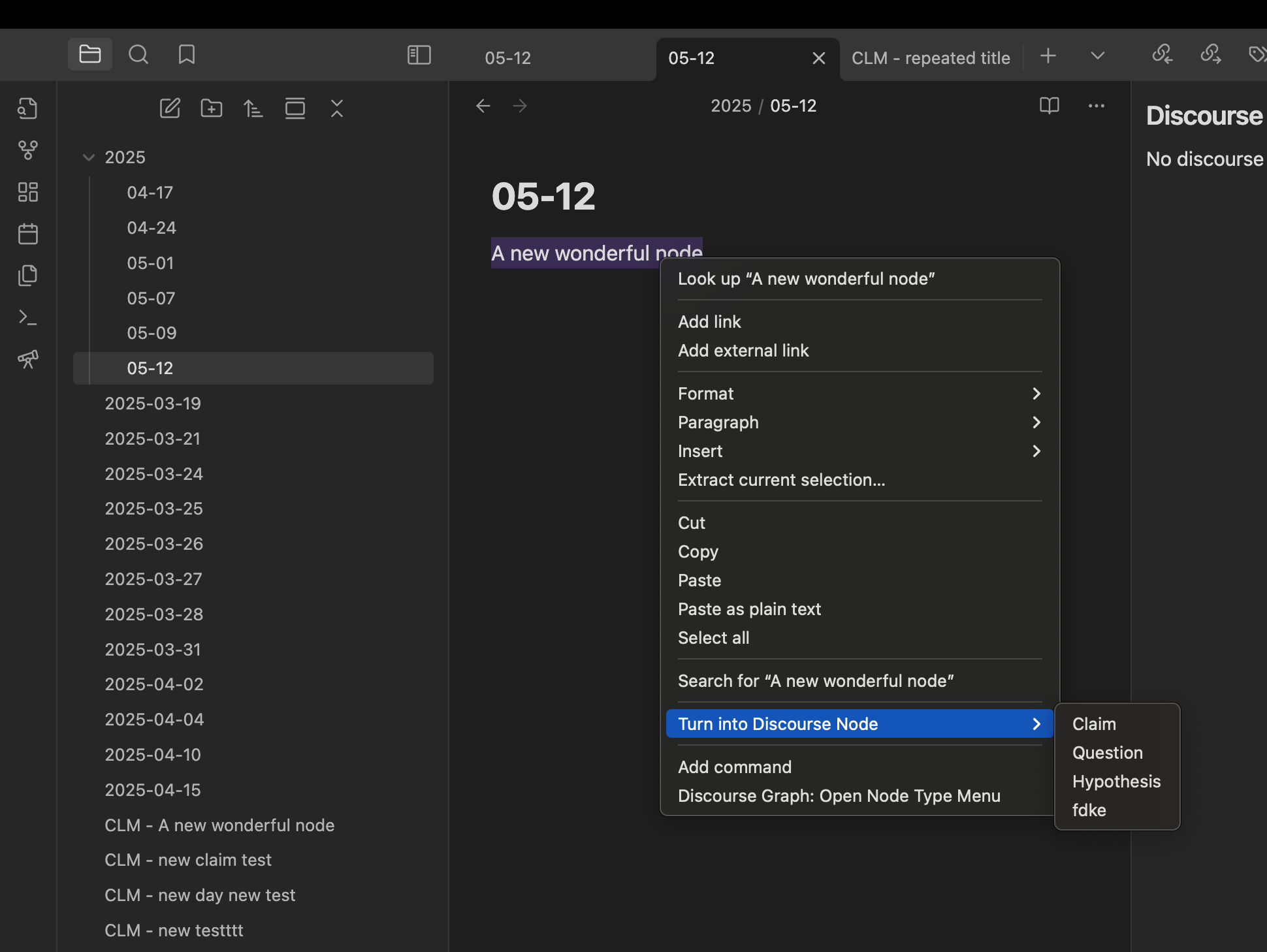Open the three-dot more options menu
The height and width of the screenshot is (952, 1267).
pyautogui.click(x=1096, y=106)
